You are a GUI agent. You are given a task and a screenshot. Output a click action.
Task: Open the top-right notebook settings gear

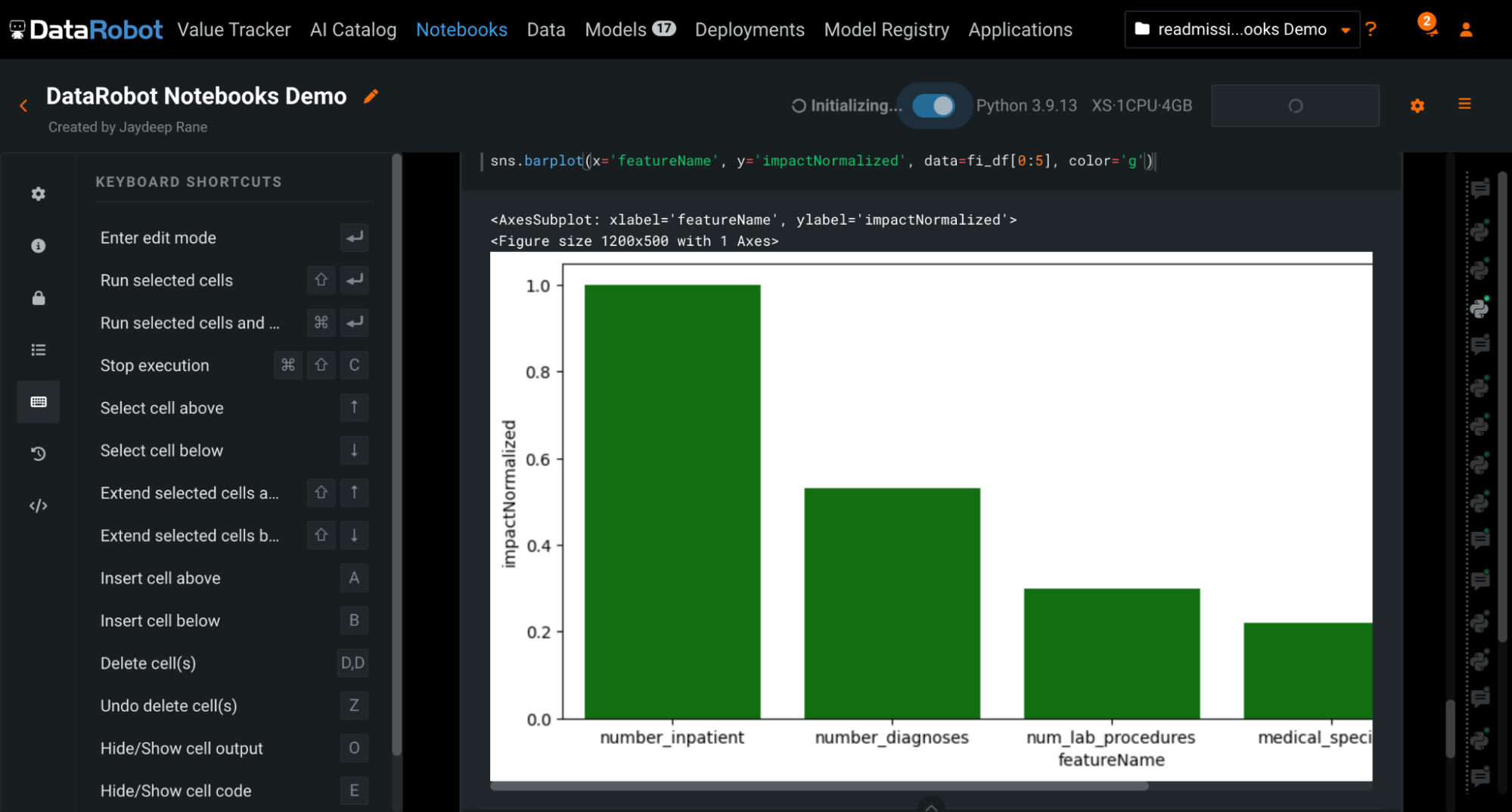pos(1417,105)
